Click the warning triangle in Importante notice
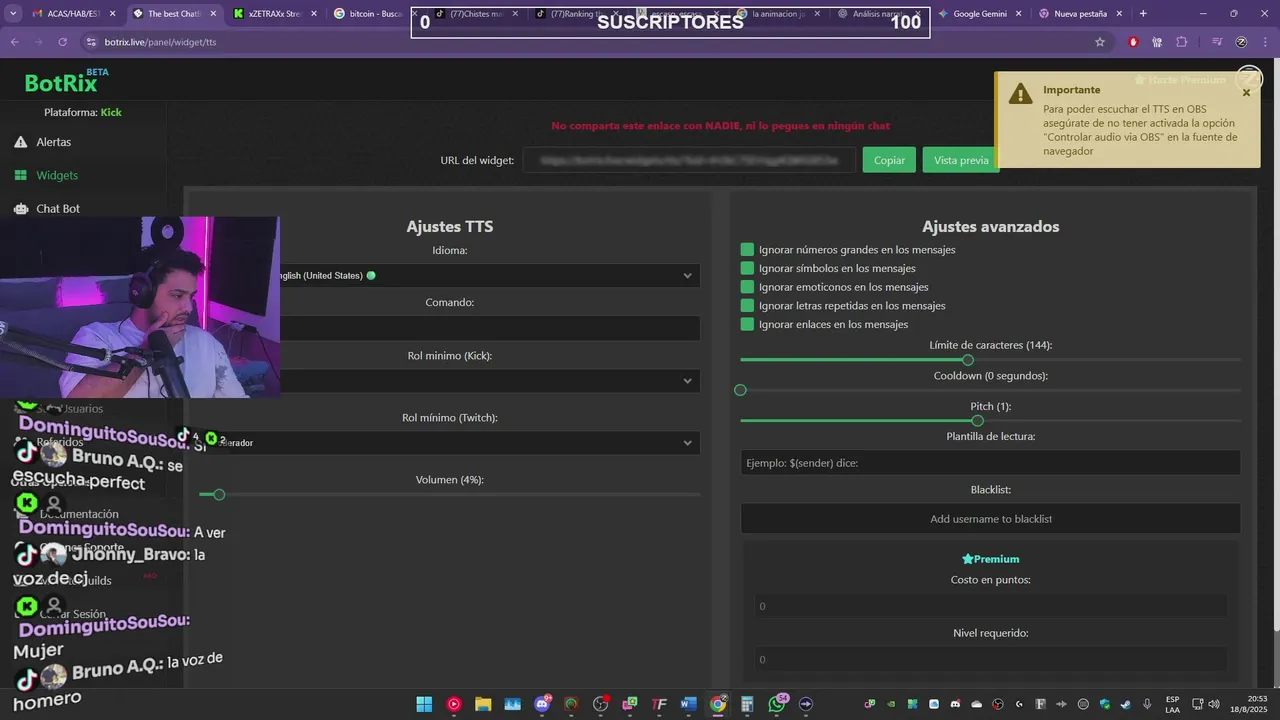1280x720 pixels. coord(1020,94)
